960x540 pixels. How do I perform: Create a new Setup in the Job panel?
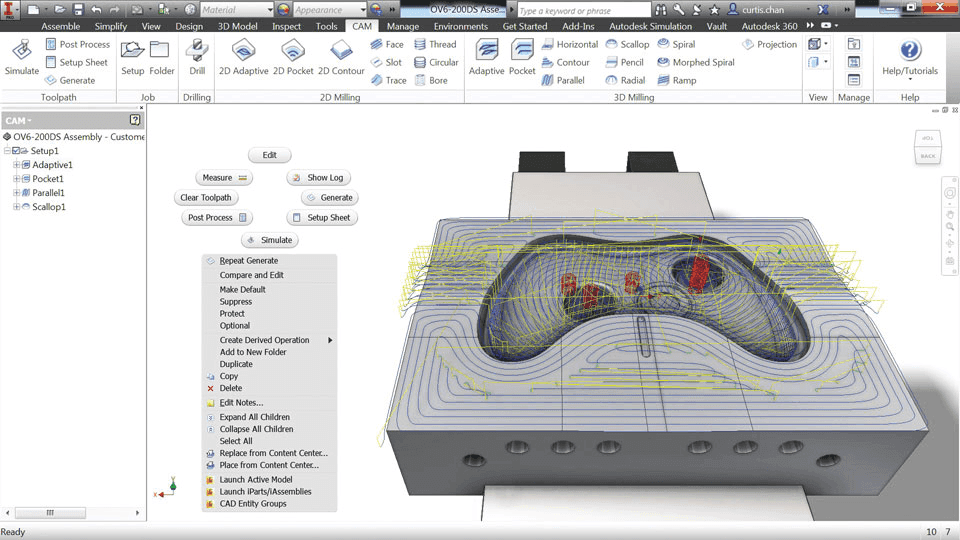(x=132, y=57)
